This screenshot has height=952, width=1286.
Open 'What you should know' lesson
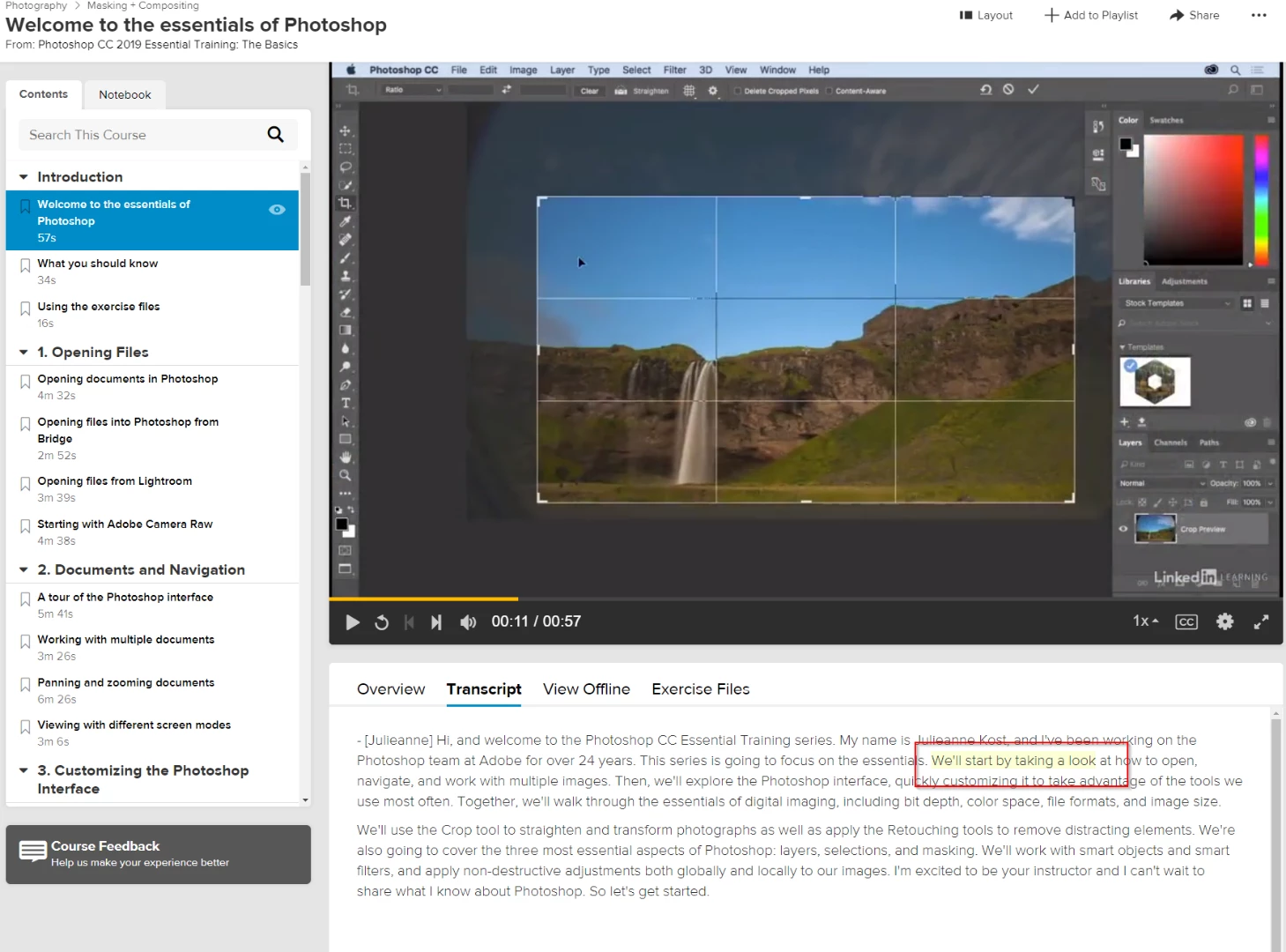point(98,264)
